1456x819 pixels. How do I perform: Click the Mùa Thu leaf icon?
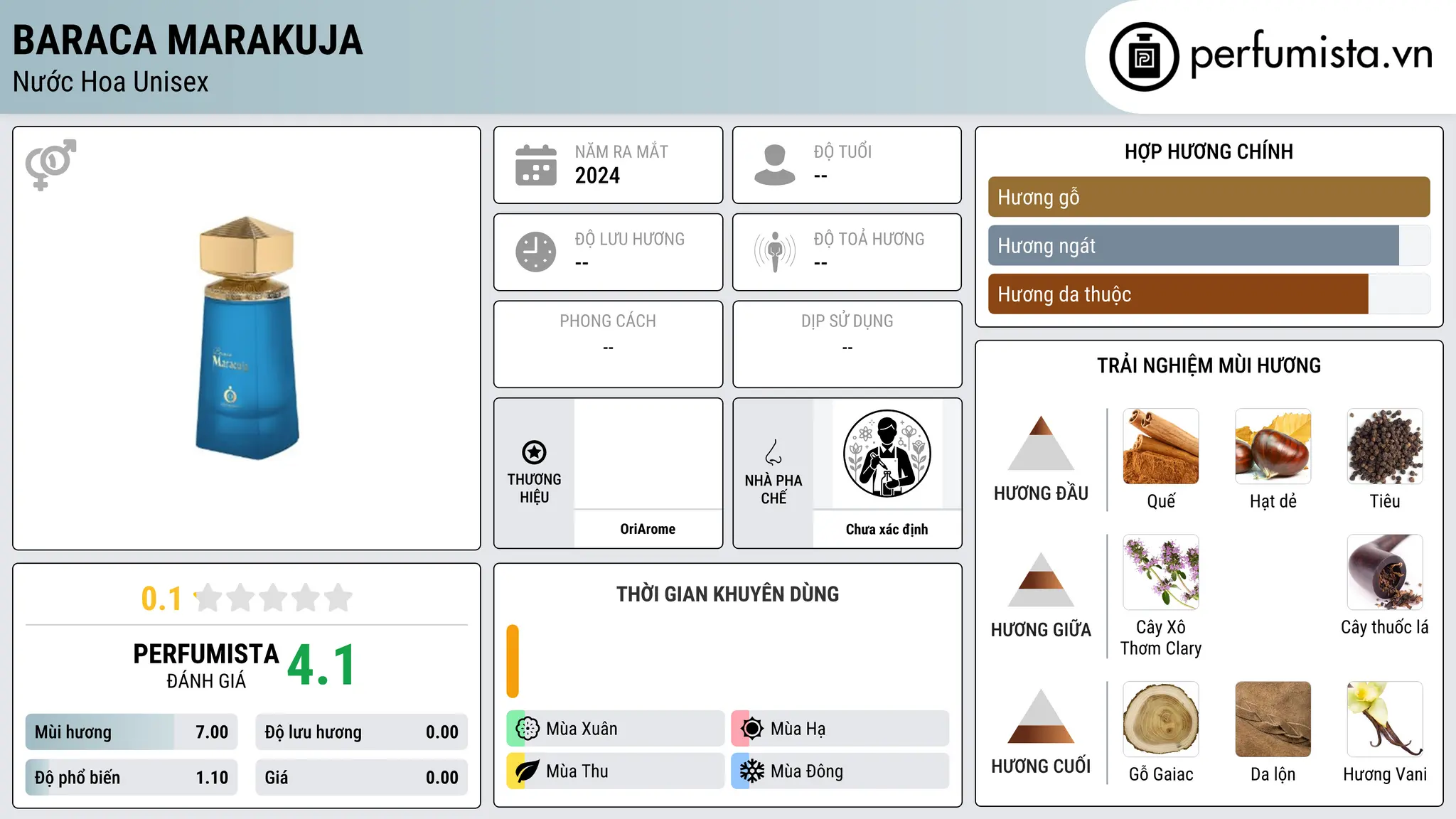pos(528,771)
